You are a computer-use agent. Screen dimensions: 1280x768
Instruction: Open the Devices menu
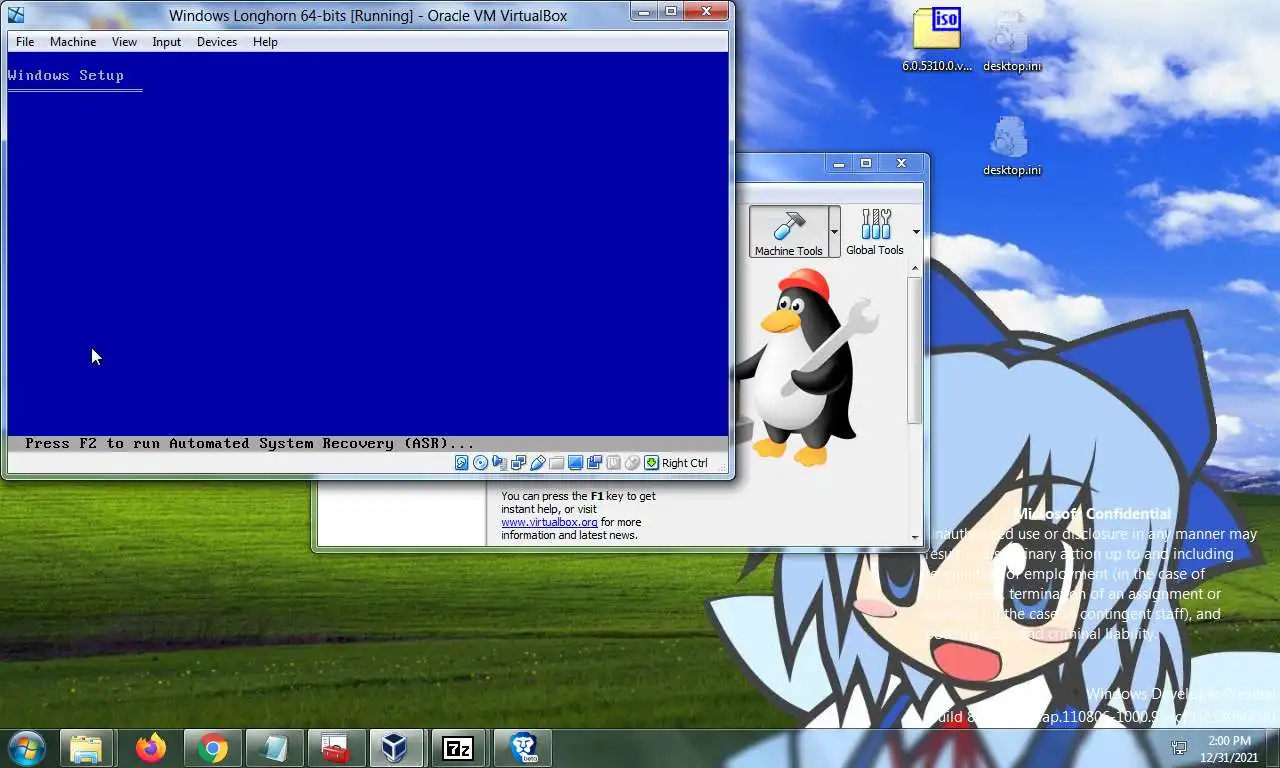click(x=217, y=42)
